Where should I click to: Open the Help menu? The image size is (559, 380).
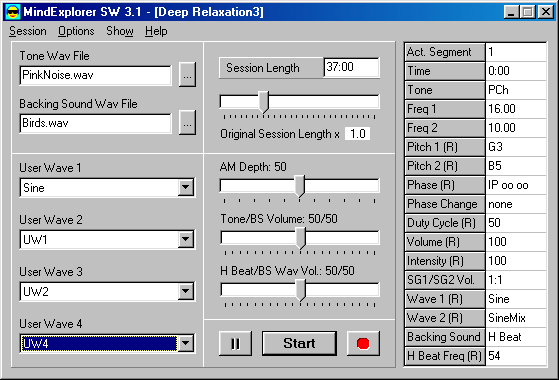pyautogui.click(x=156, y=31)
